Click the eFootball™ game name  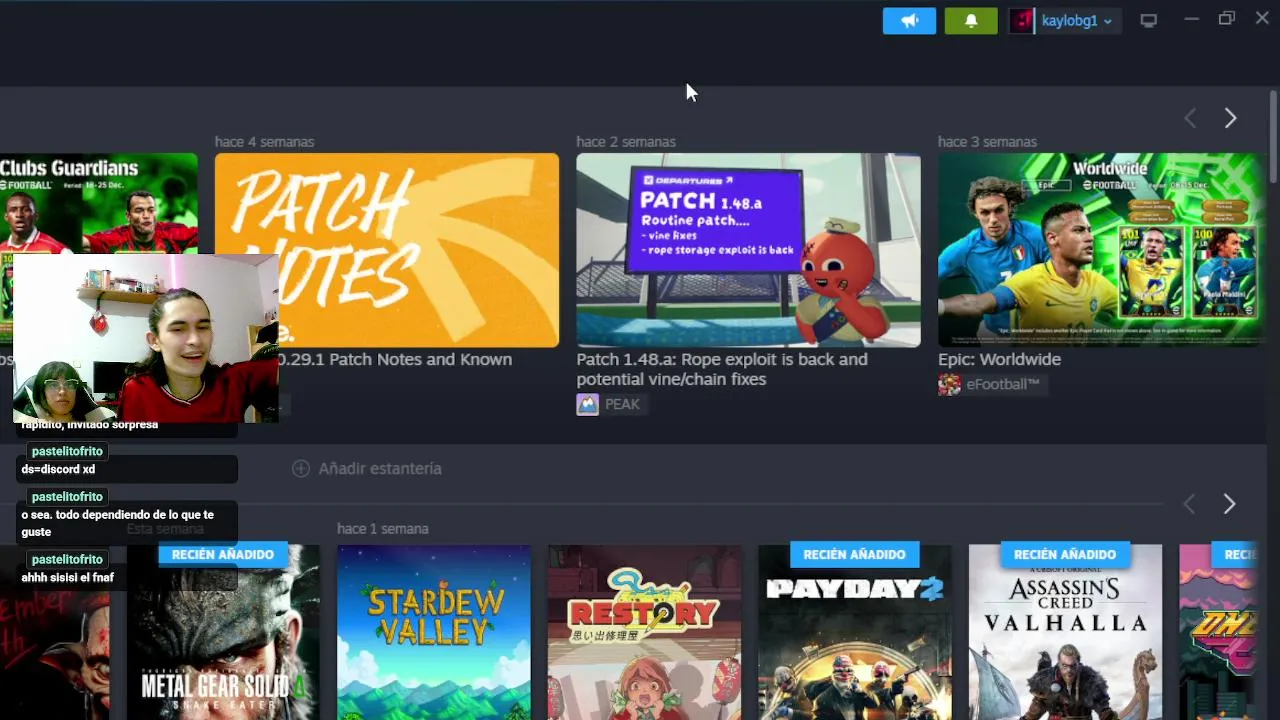[x=1003, y=384]
